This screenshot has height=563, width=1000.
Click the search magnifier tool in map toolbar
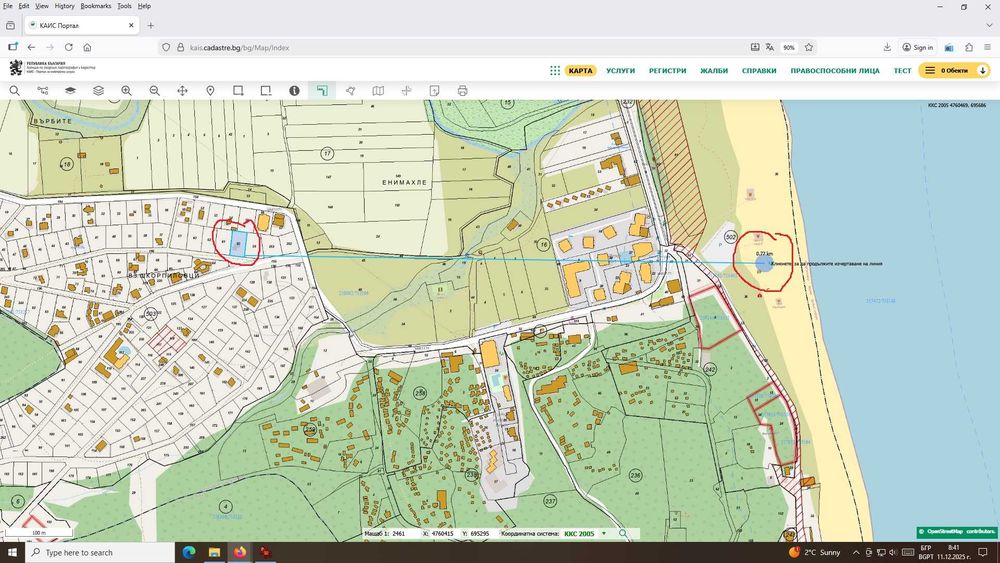pyautogui.click(x=14, y=91)
